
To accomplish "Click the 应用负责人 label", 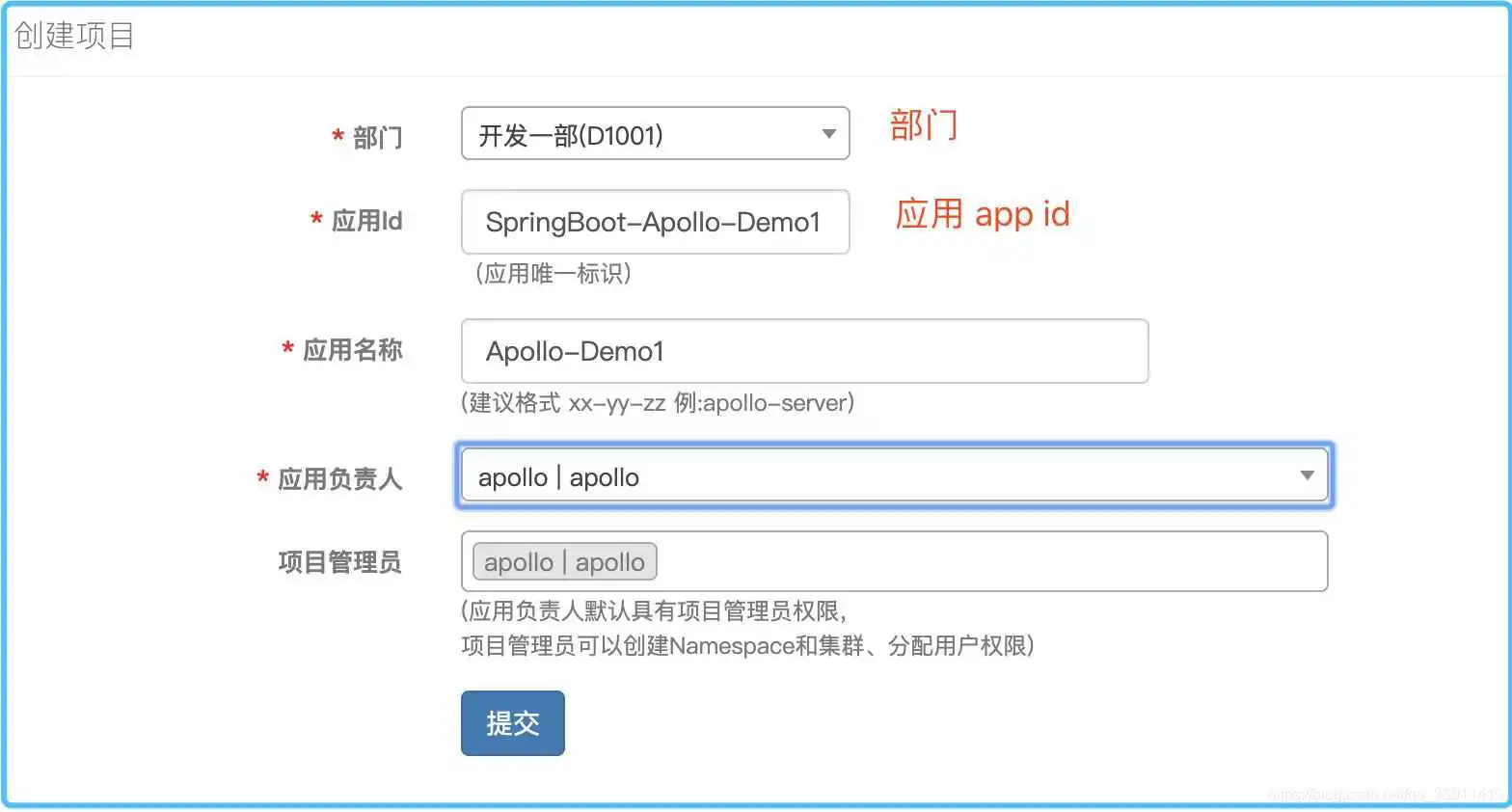I will (x=338, y=477).
